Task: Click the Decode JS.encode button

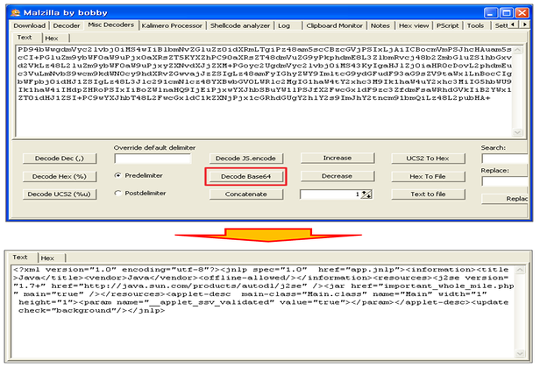Action: 246,158
